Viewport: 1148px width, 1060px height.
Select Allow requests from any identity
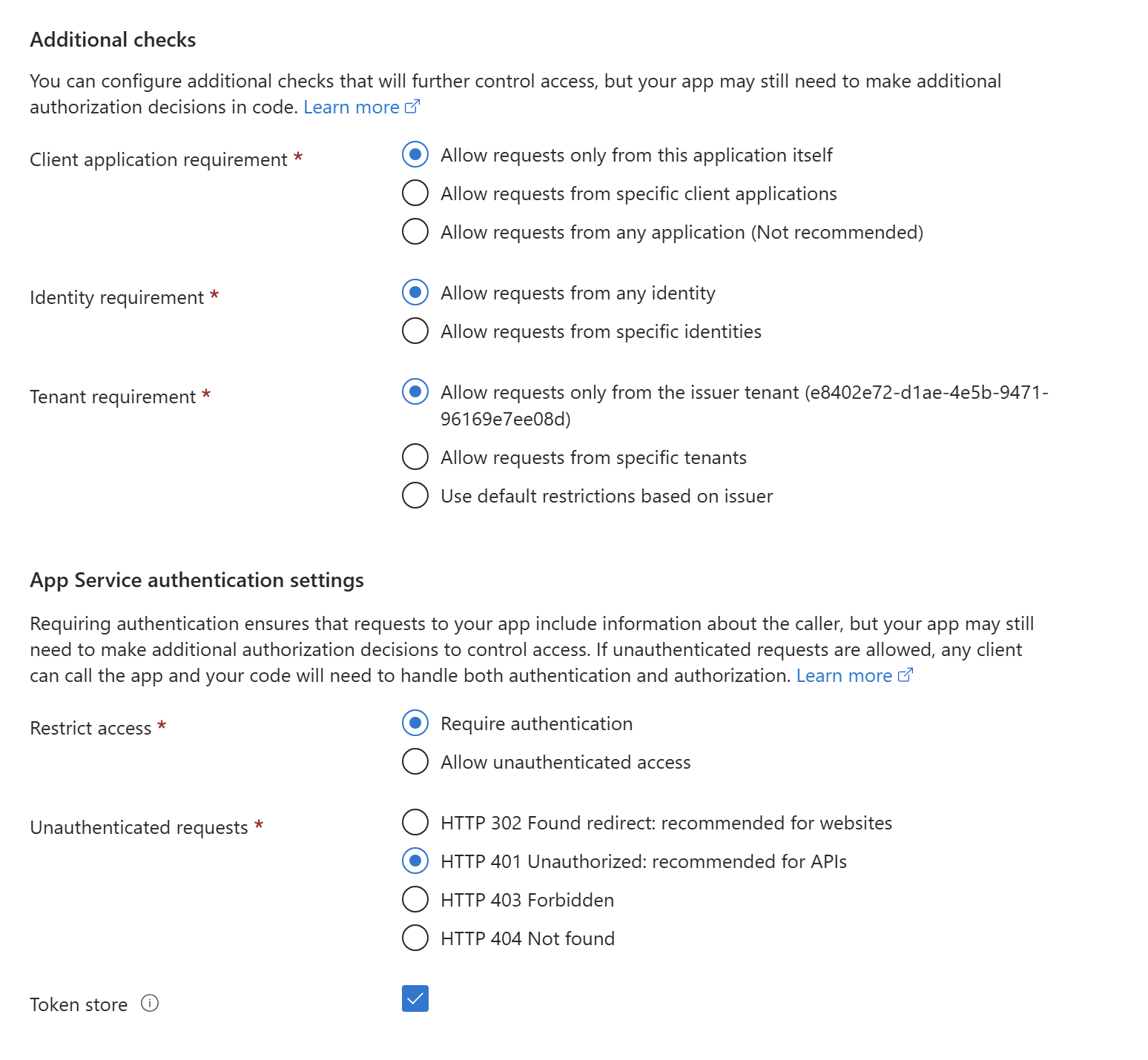415,292
